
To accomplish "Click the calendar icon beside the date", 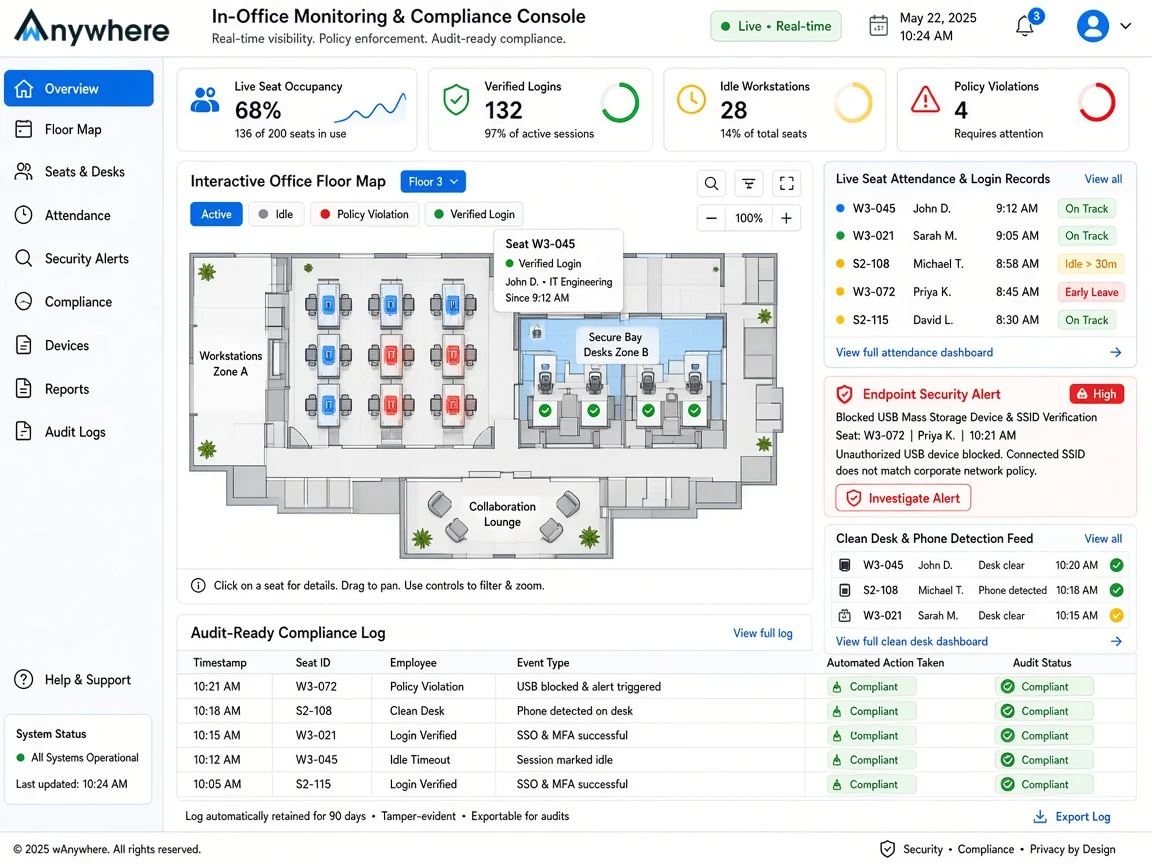I will 878,26.
